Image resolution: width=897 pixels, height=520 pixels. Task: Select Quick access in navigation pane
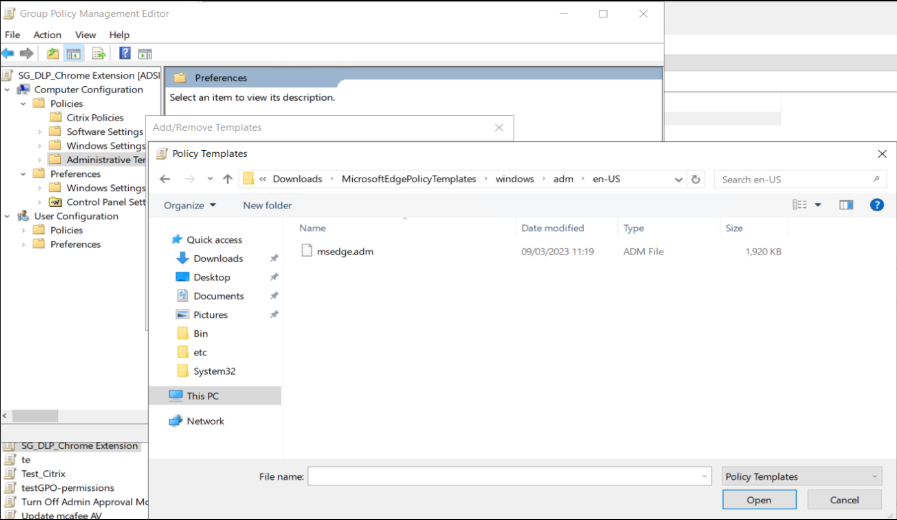tap(214, 240)
